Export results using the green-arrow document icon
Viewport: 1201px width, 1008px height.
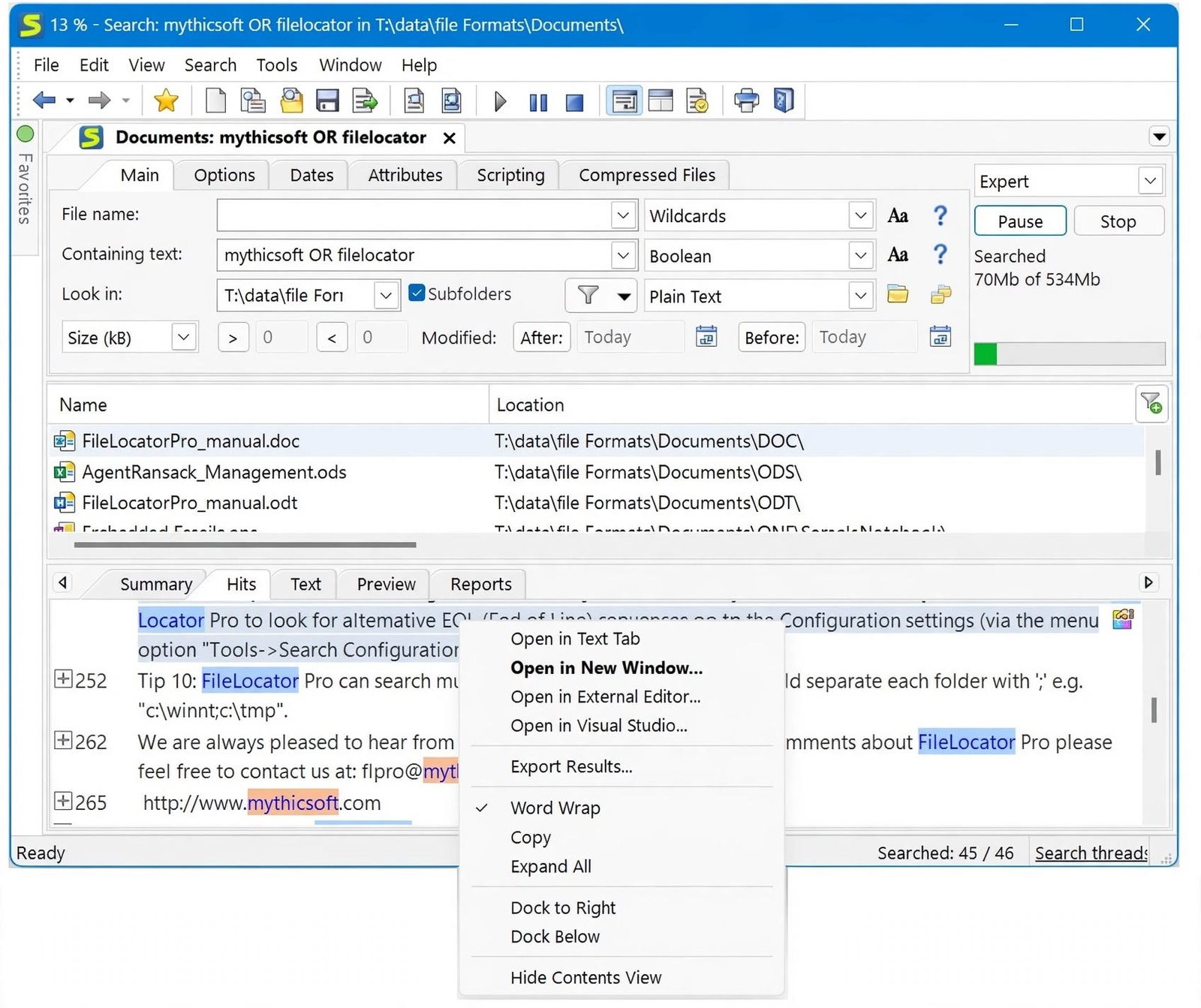tap(366, 100)
